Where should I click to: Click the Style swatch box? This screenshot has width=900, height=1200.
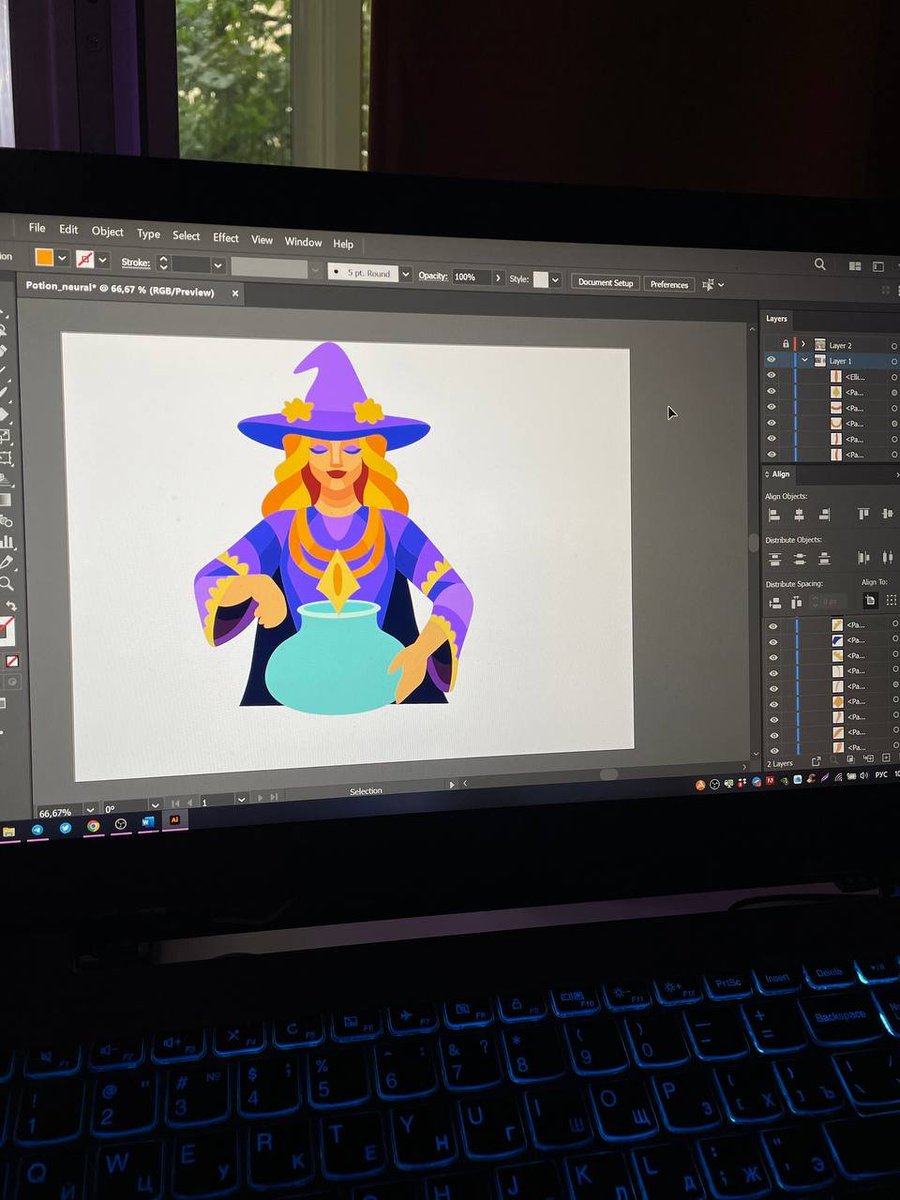[541, 279]
